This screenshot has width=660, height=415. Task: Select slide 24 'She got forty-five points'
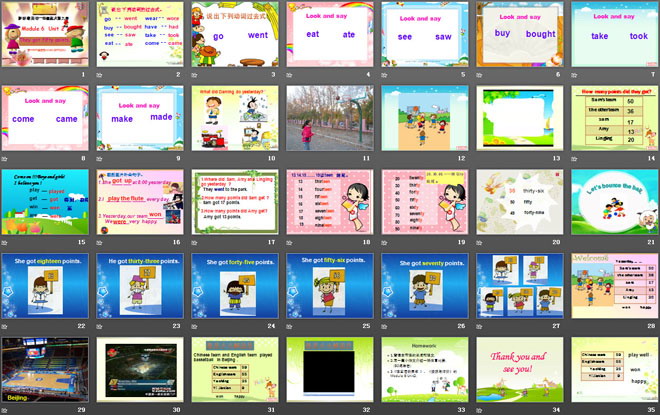(235, 285)
